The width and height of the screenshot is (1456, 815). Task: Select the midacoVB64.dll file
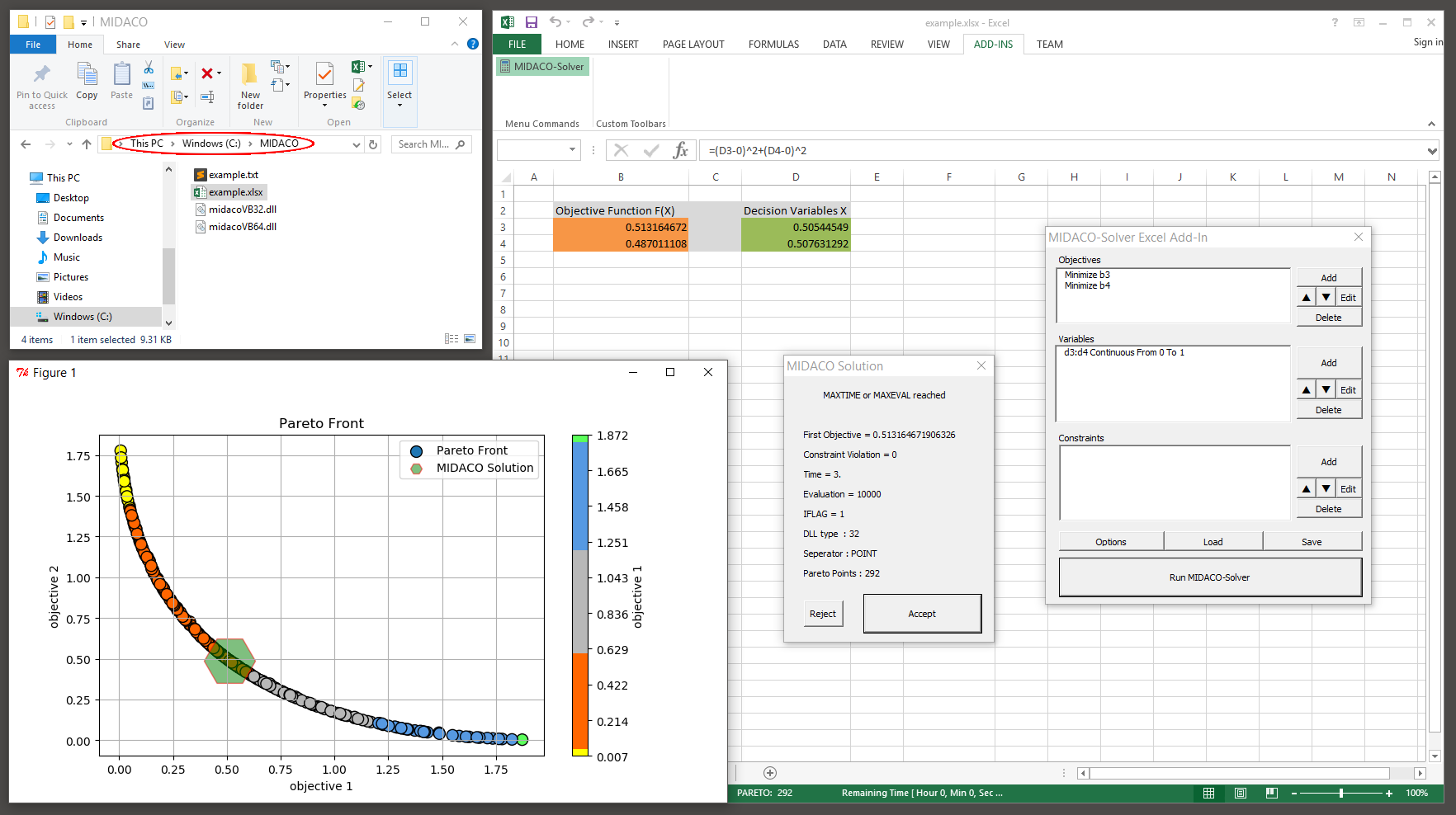(235, 227)
